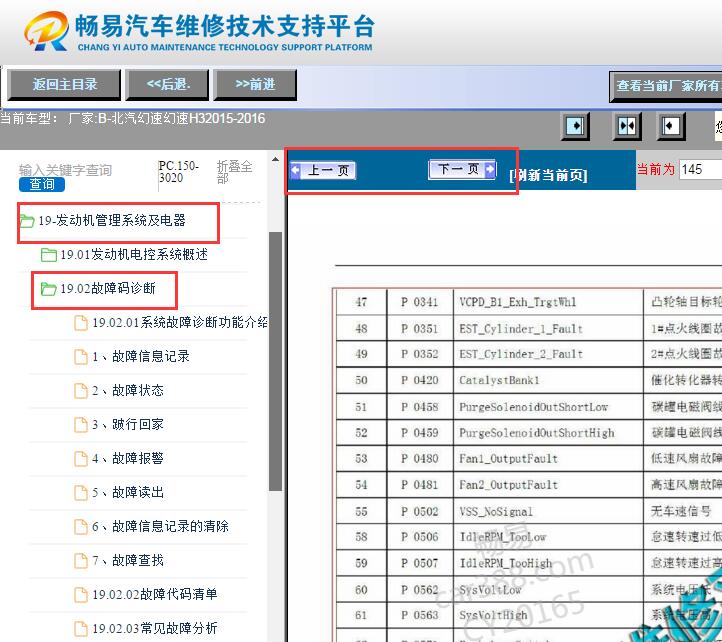Click table cell EST_Cylinder_1_Fault

tap(548, 328)
